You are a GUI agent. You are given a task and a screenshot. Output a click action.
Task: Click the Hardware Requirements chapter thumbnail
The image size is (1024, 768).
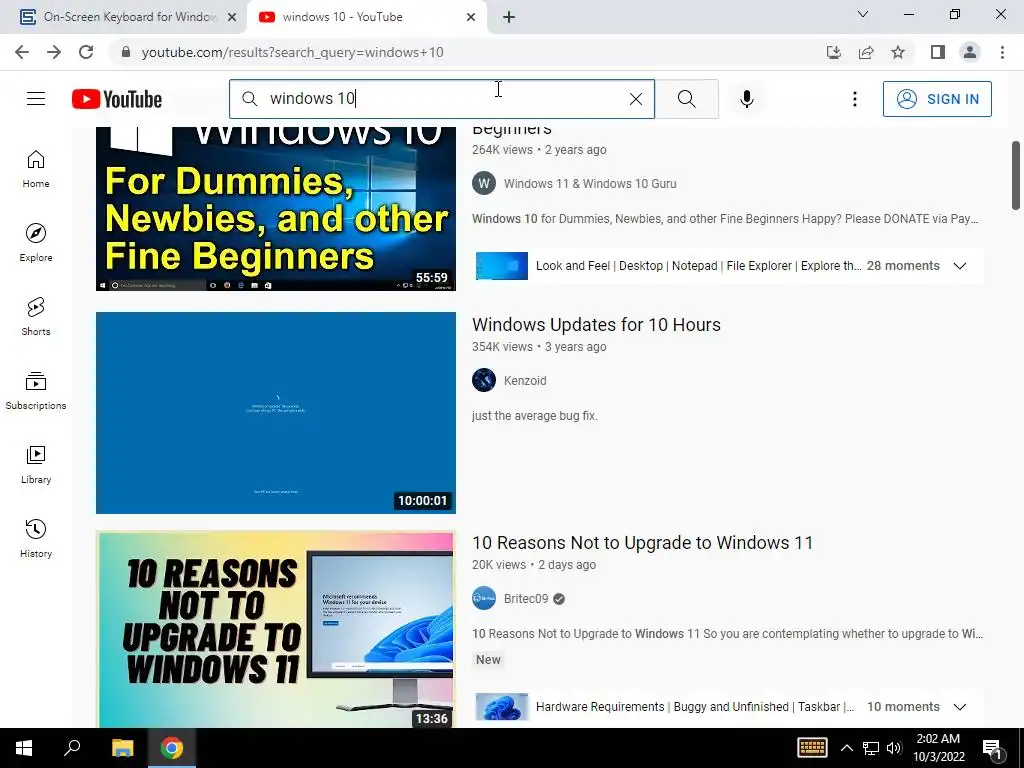(x=502, y=707)
